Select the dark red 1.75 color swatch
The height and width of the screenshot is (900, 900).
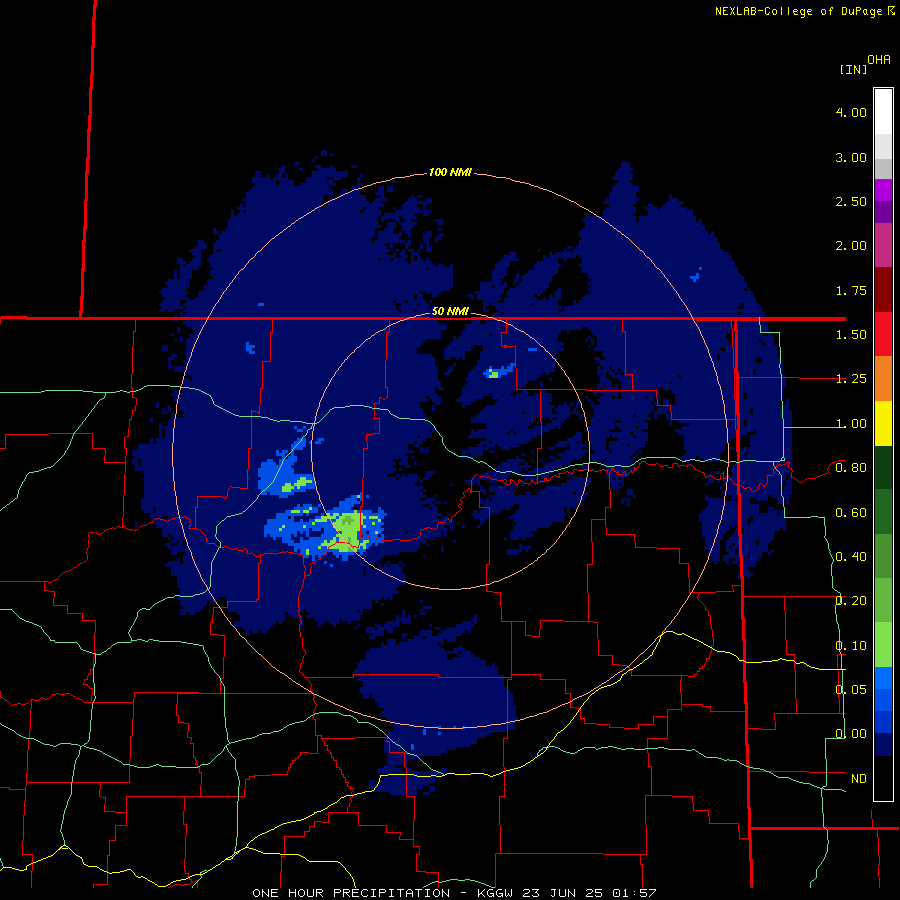(883, 290)
